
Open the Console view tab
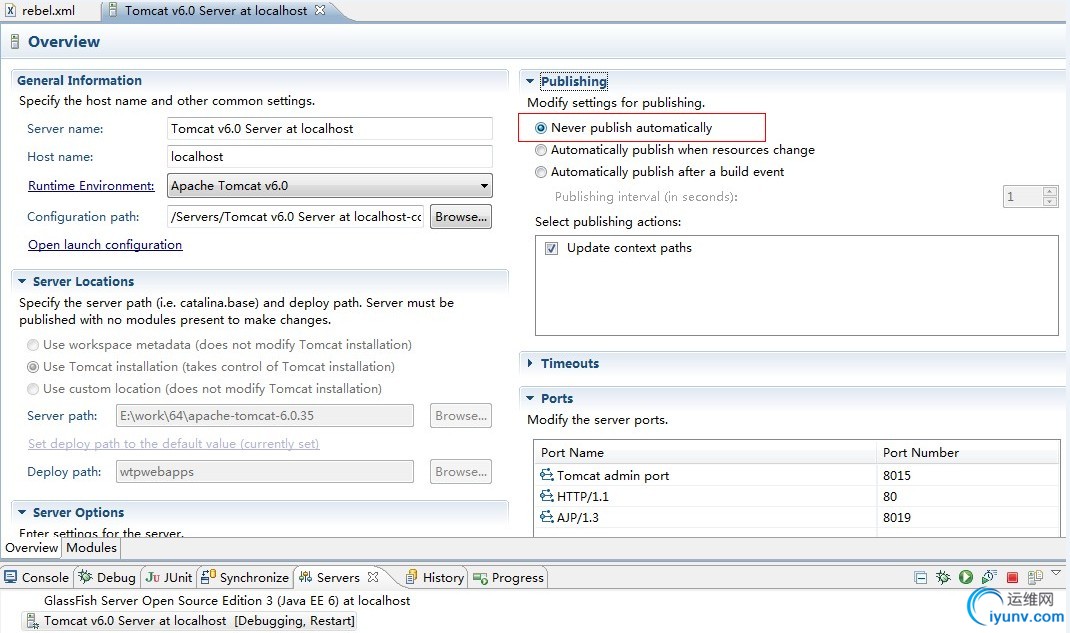point(37,578)
